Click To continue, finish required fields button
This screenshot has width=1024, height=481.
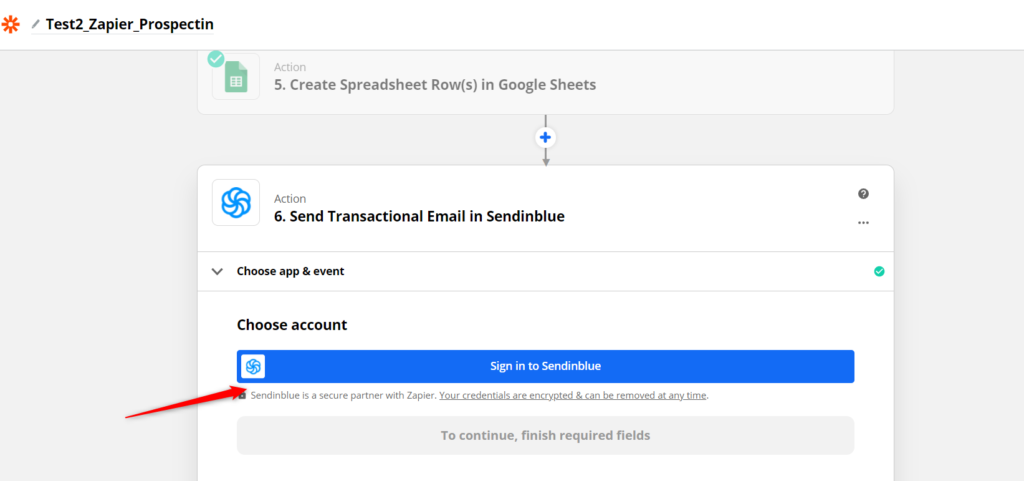[545, 435]
